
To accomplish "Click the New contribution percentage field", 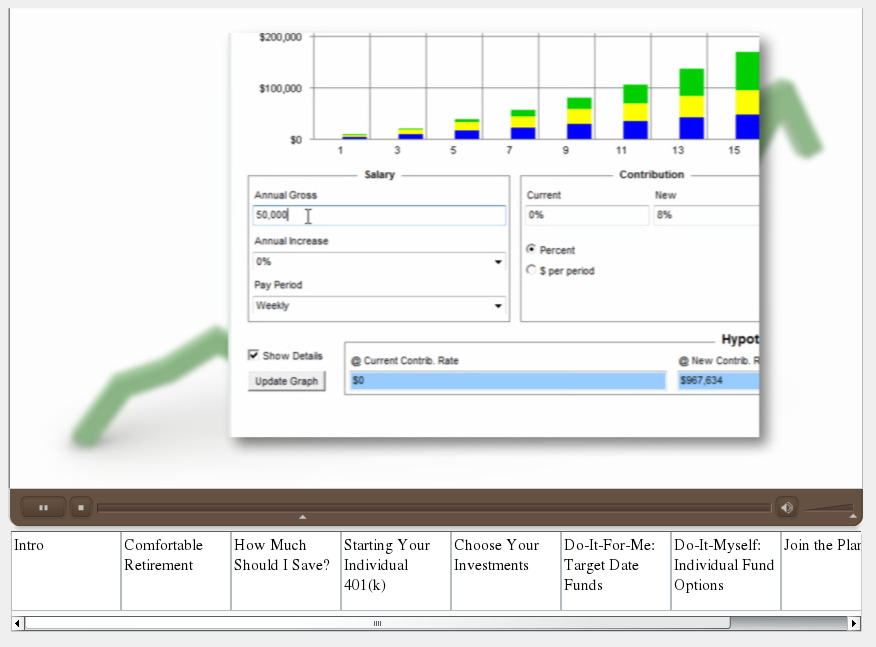I will [x=705, y=216].
